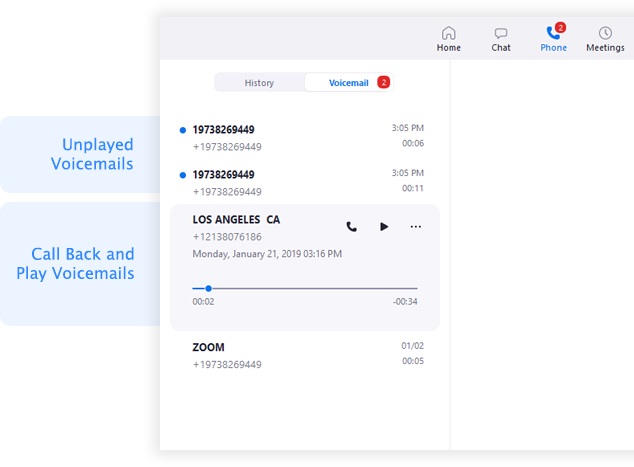Viewport: 634px width, 467px height.
Task: Play the Los Angeles voicemail
Action: click(x=384, y=227)
